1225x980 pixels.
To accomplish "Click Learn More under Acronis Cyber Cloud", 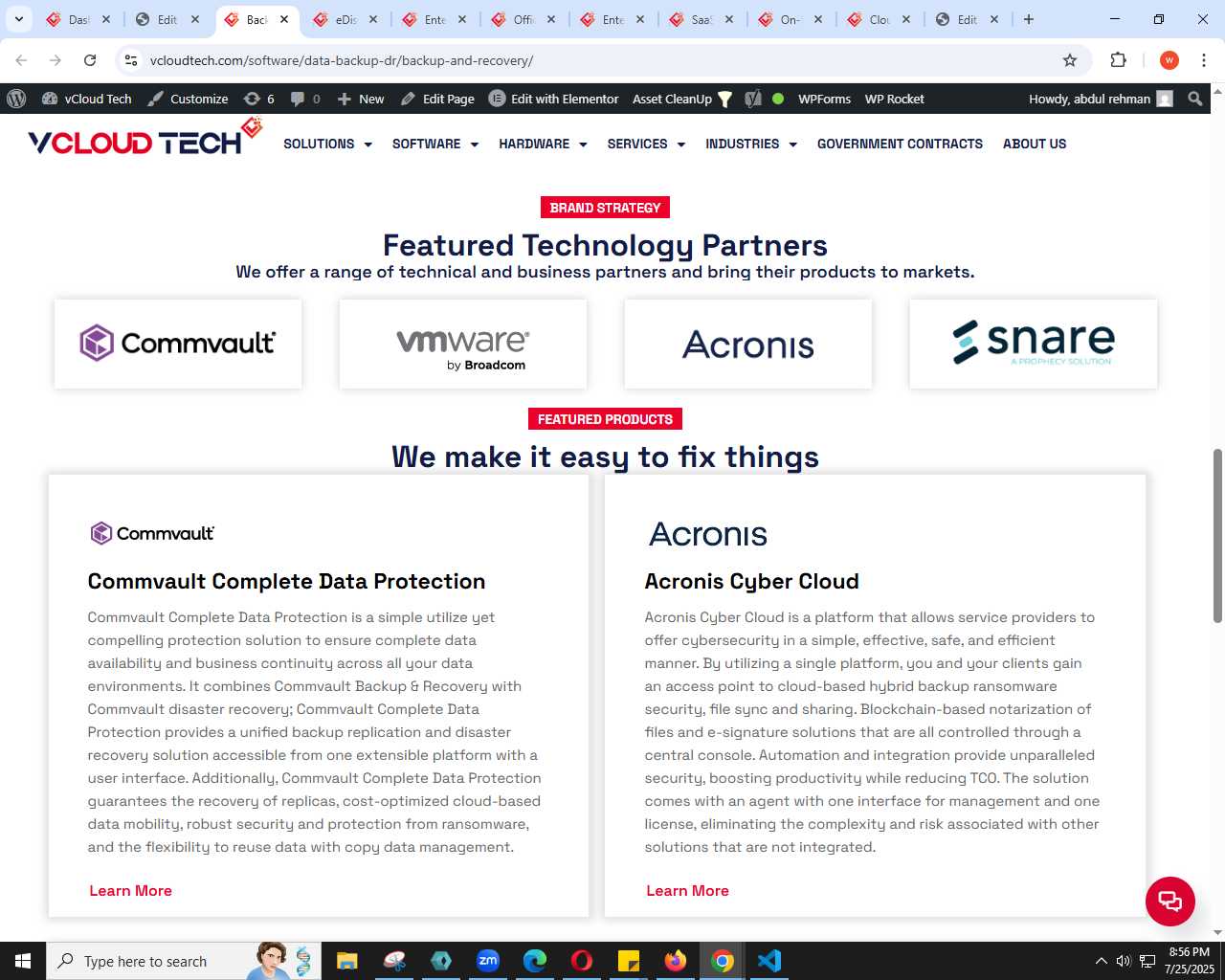I will coord(687,891).
